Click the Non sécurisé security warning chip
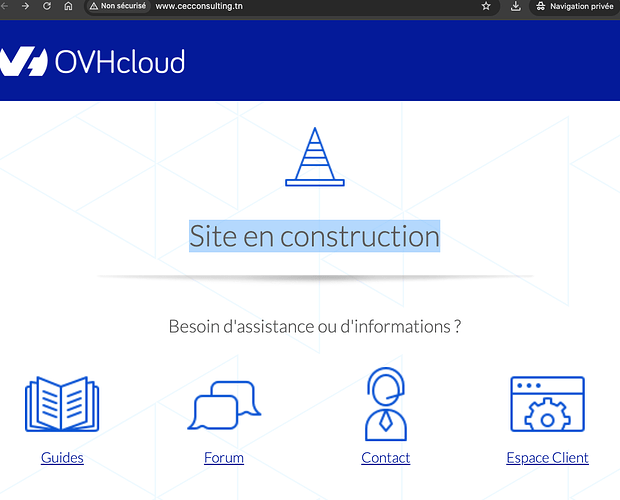The width and height of the screenshot is (620, 500). 118,6
